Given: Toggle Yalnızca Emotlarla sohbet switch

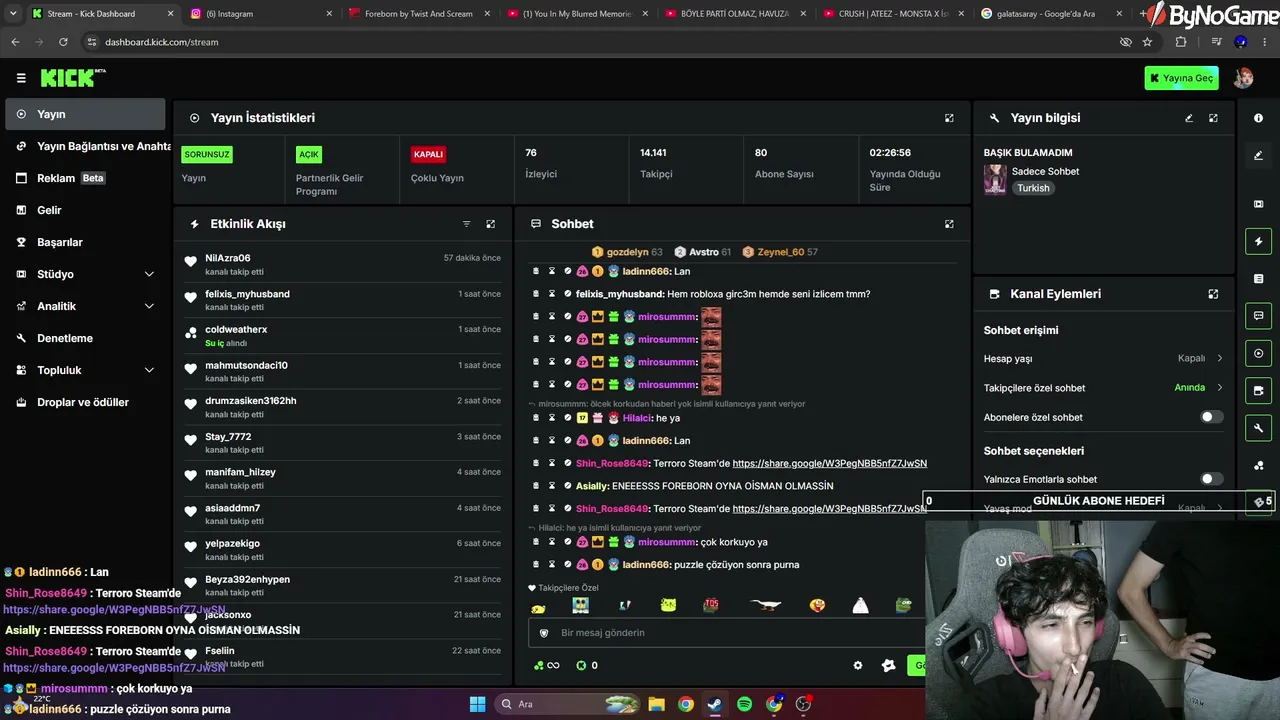Looking at the screenshot, I should click(x=1211, y=479).
